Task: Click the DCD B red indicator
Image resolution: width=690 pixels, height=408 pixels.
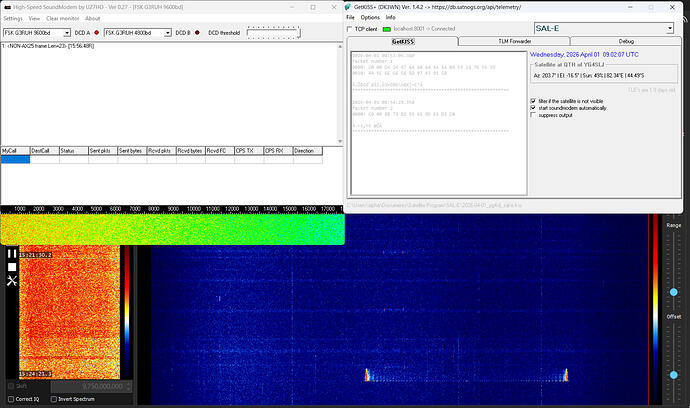Action: [x=198, y=33]
